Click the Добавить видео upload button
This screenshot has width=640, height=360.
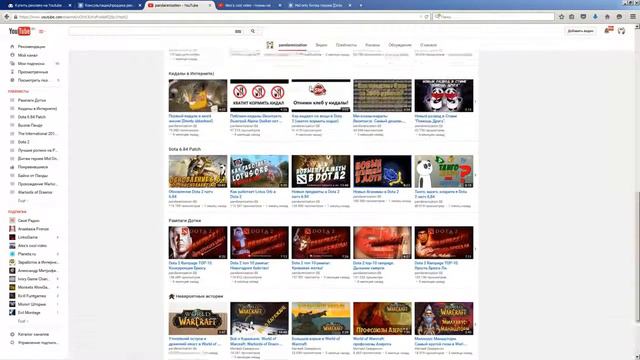(x=580, y=31)
